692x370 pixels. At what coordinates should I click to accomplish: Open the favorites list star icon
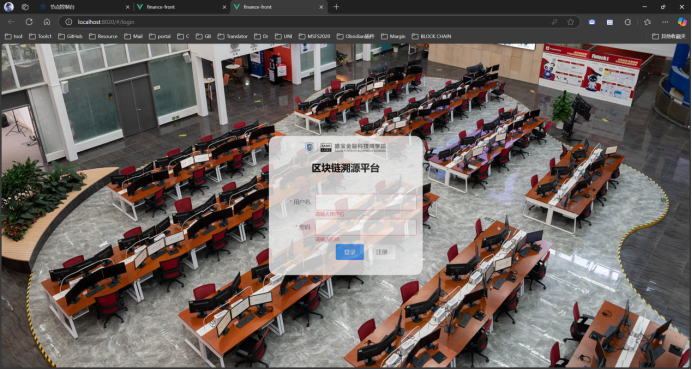click(x=647, y=22)
